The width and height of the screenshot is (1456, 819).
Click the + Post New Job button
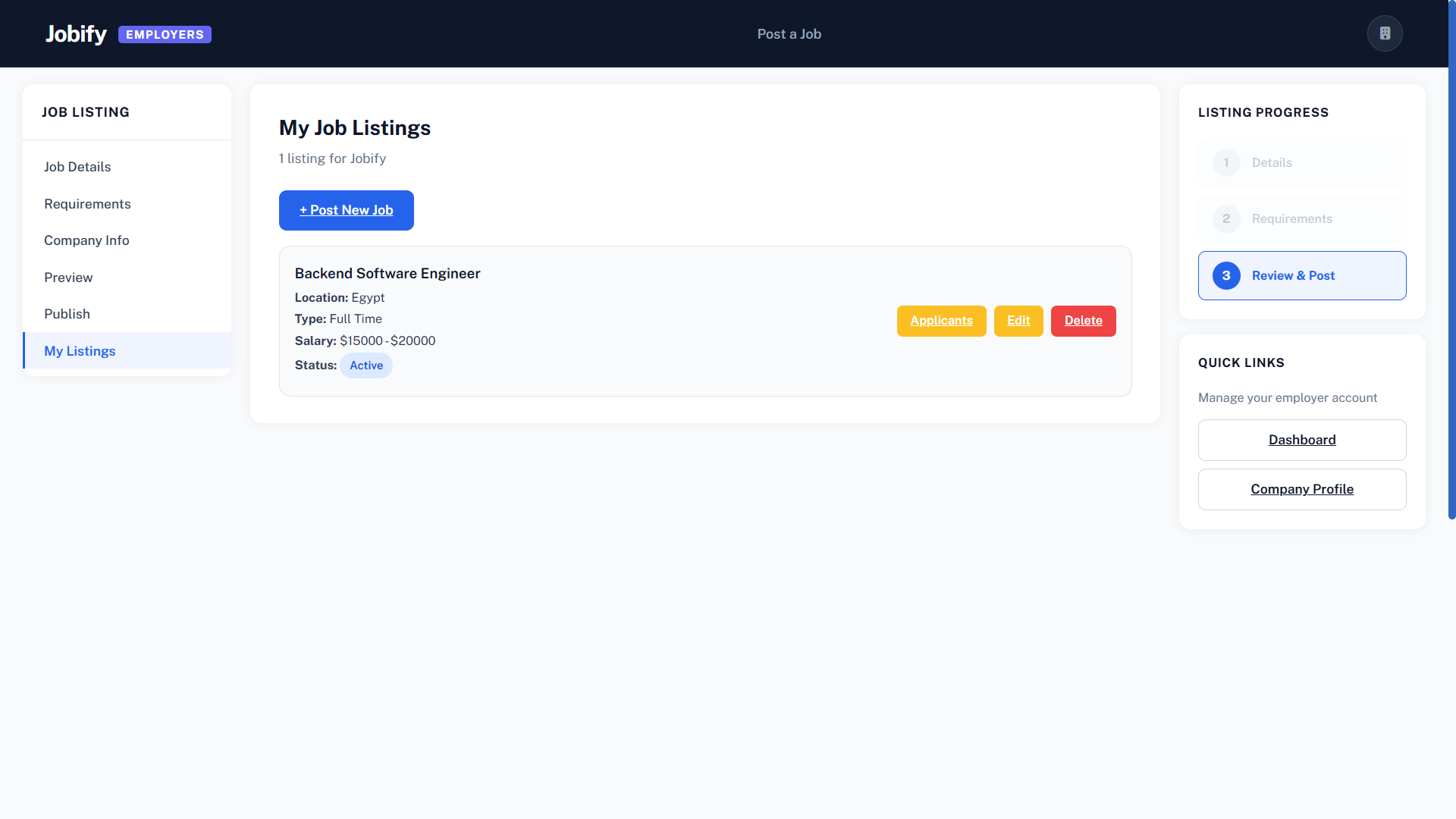point(347,210)
